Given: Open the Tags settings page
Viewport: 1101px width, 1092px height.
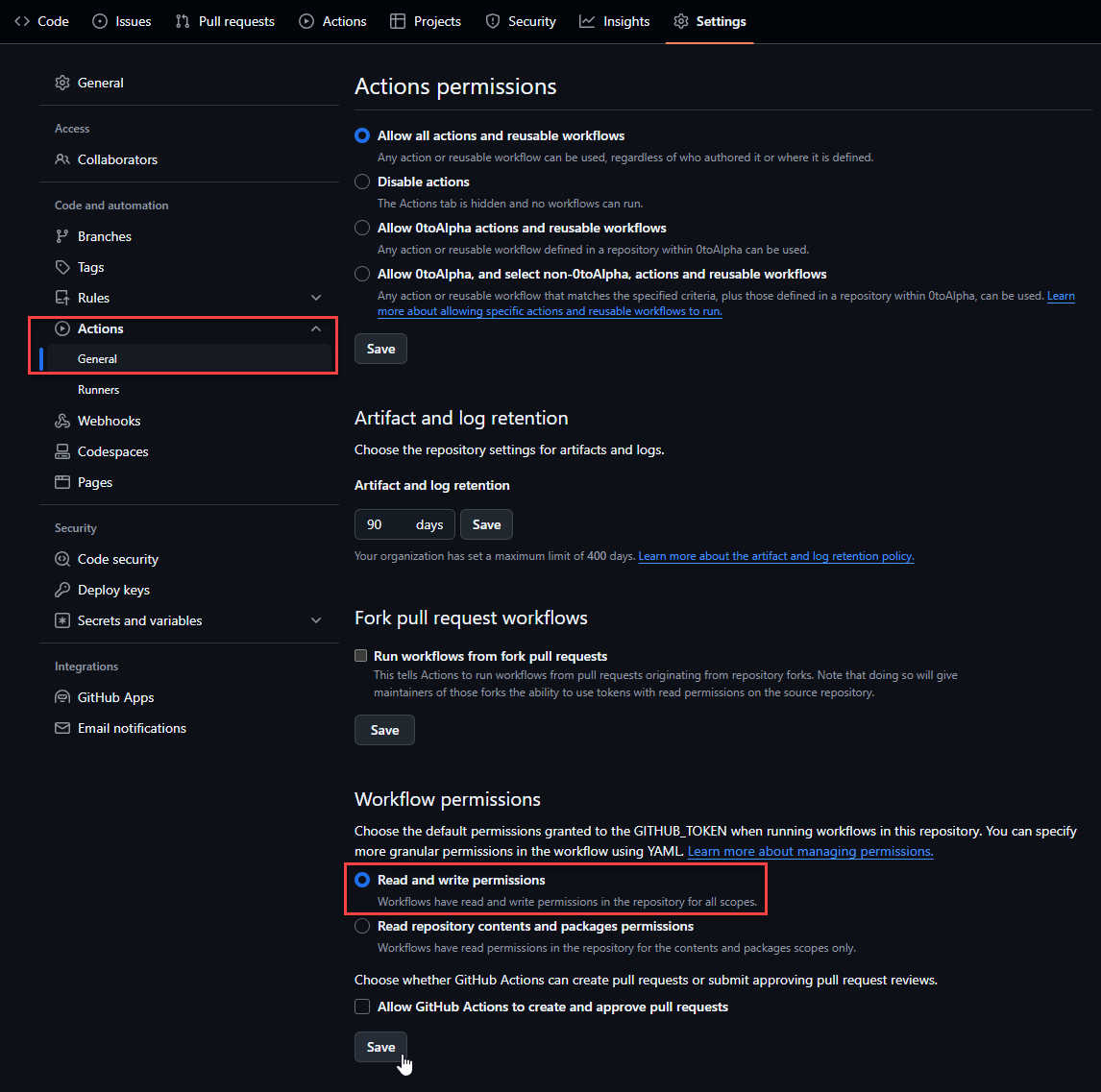Looking at the screenshot, I should click(90, 266).
